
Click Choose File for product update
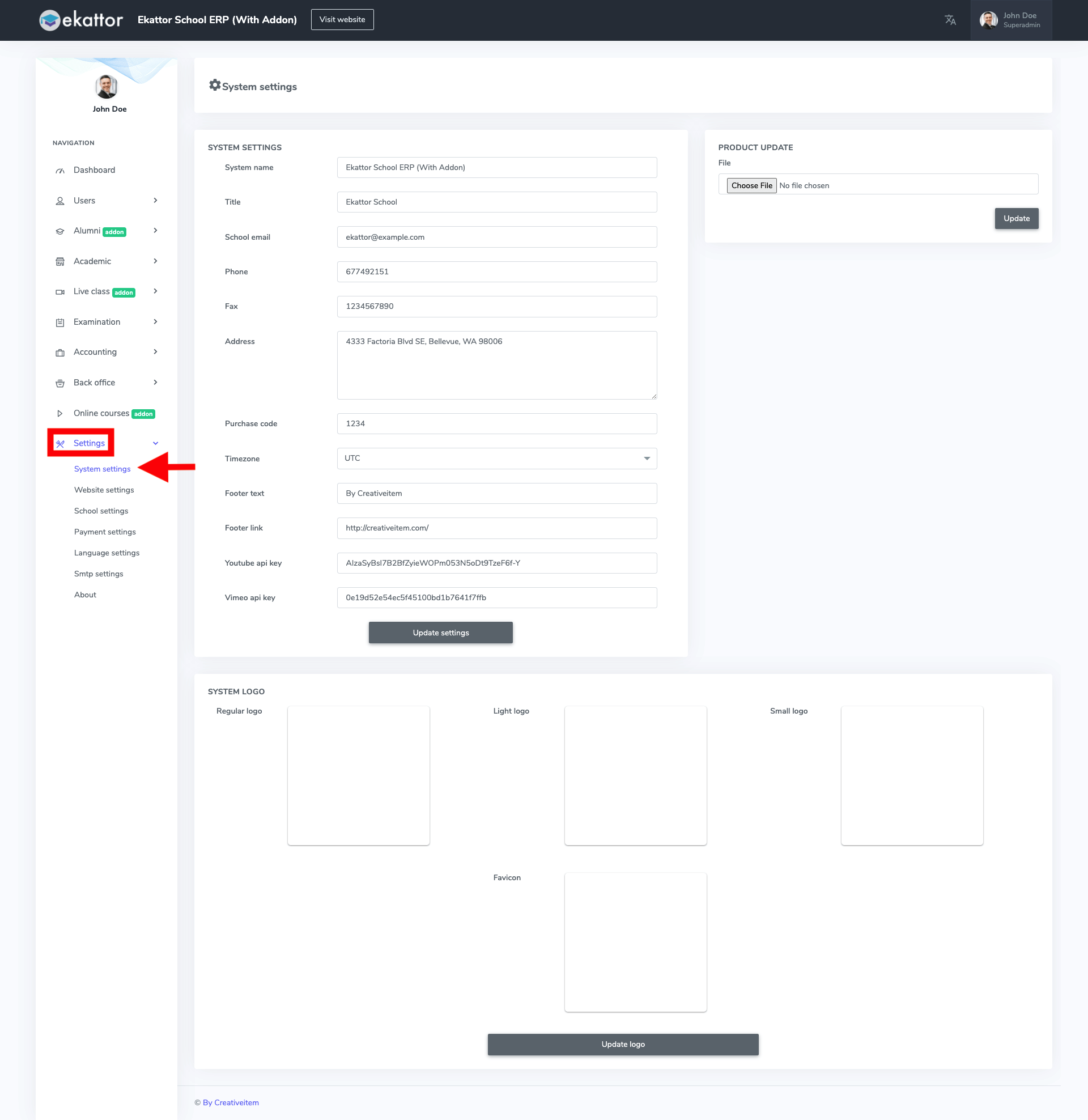(x=751, y=185)
